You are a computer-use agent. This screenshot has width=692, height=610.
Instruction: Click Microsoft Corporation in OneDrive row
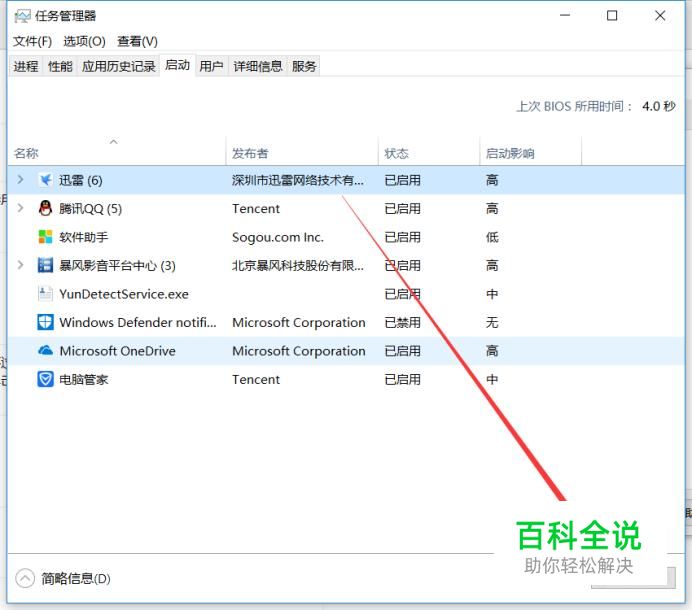point(299,351)
